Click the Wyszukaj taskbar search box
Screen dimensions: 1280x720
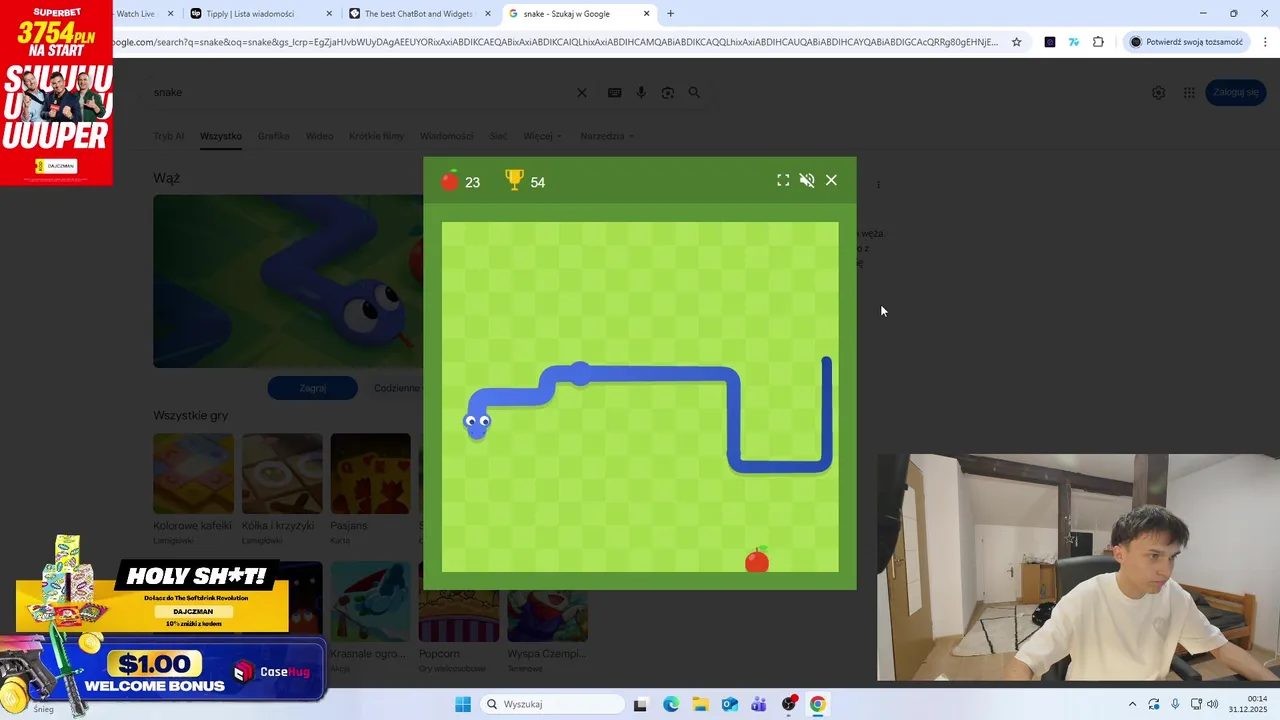[552, 704]
